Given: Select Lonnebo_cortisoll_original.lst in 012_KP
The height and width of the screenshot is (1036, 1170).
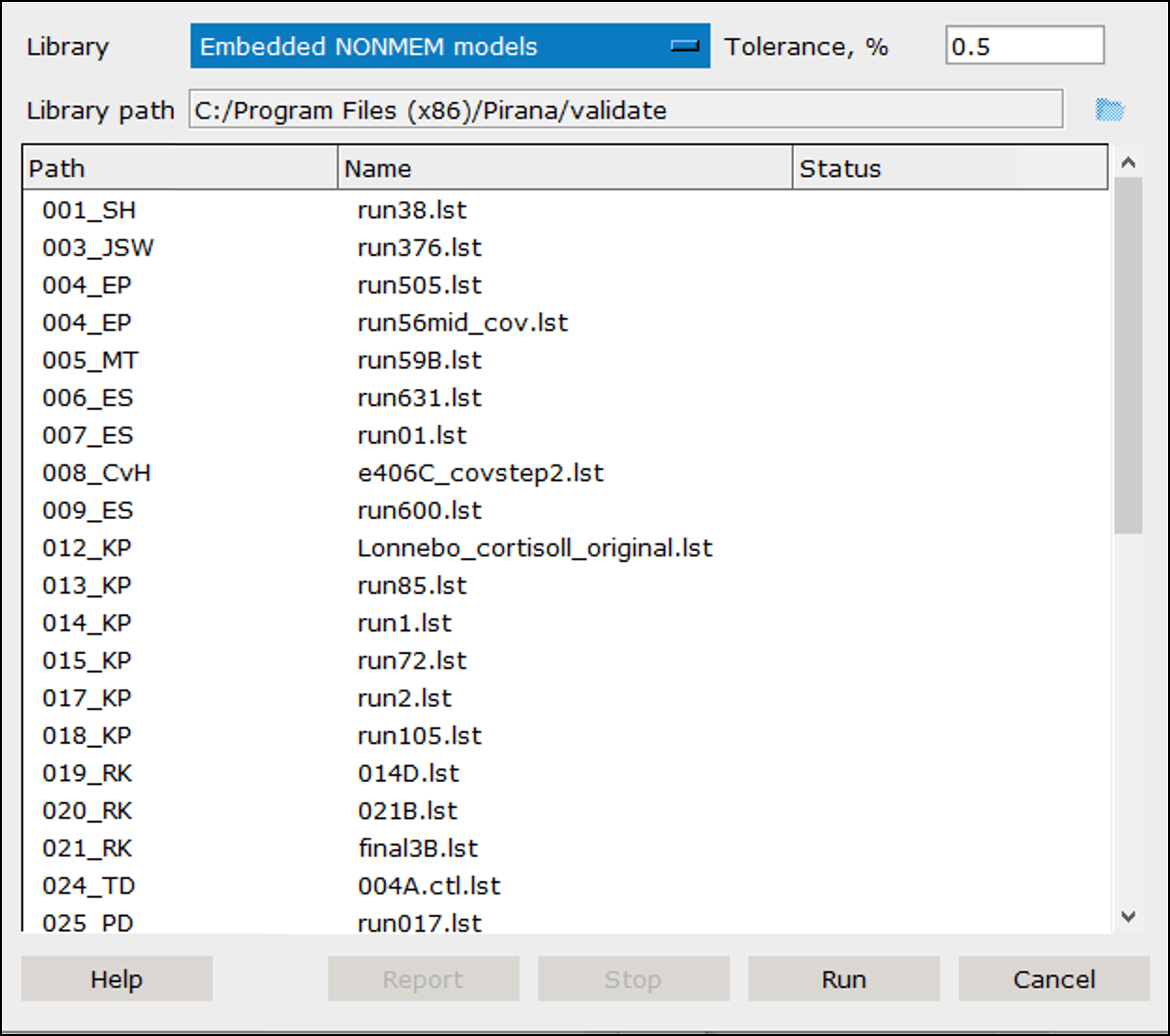Looking at the screenshot, I should (x=535, y=548).
